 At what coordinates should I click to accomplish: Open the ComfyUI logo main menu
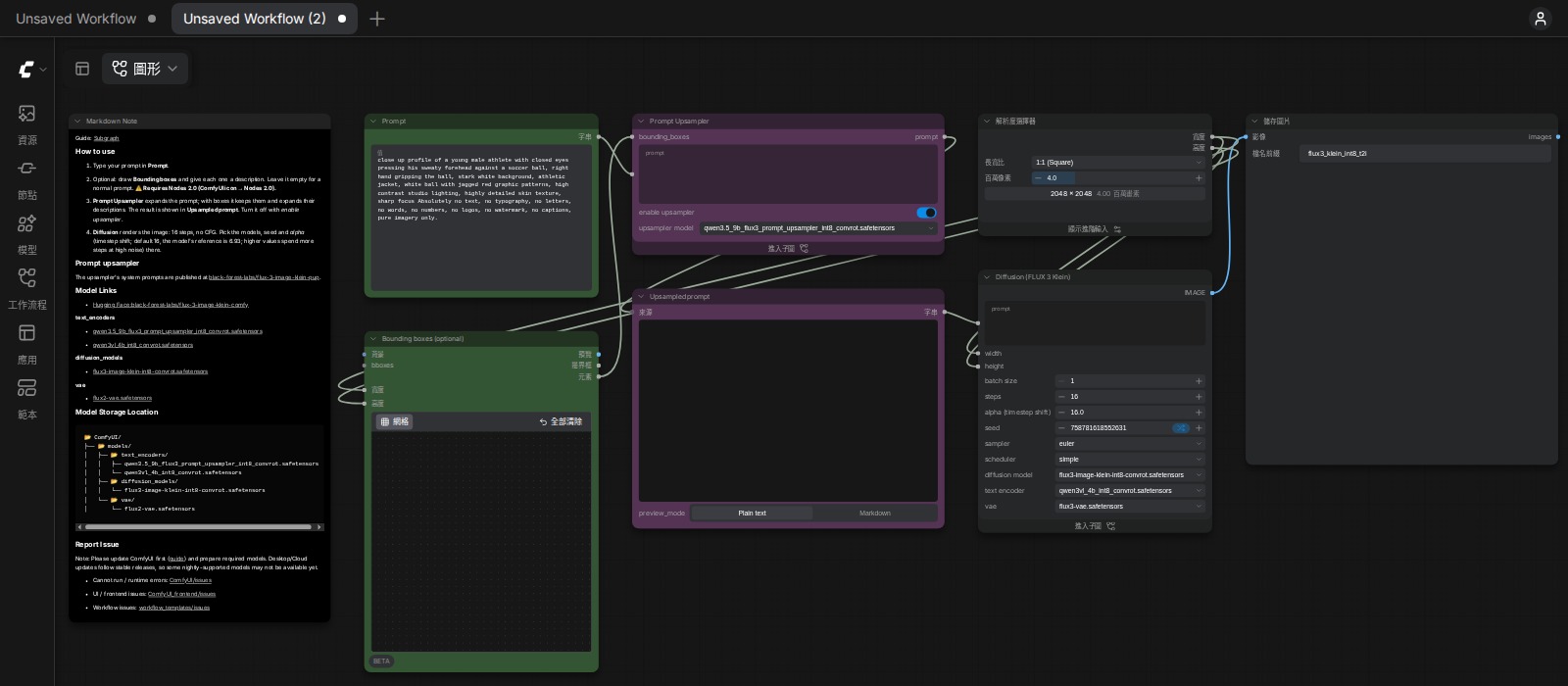coord(32,69)
